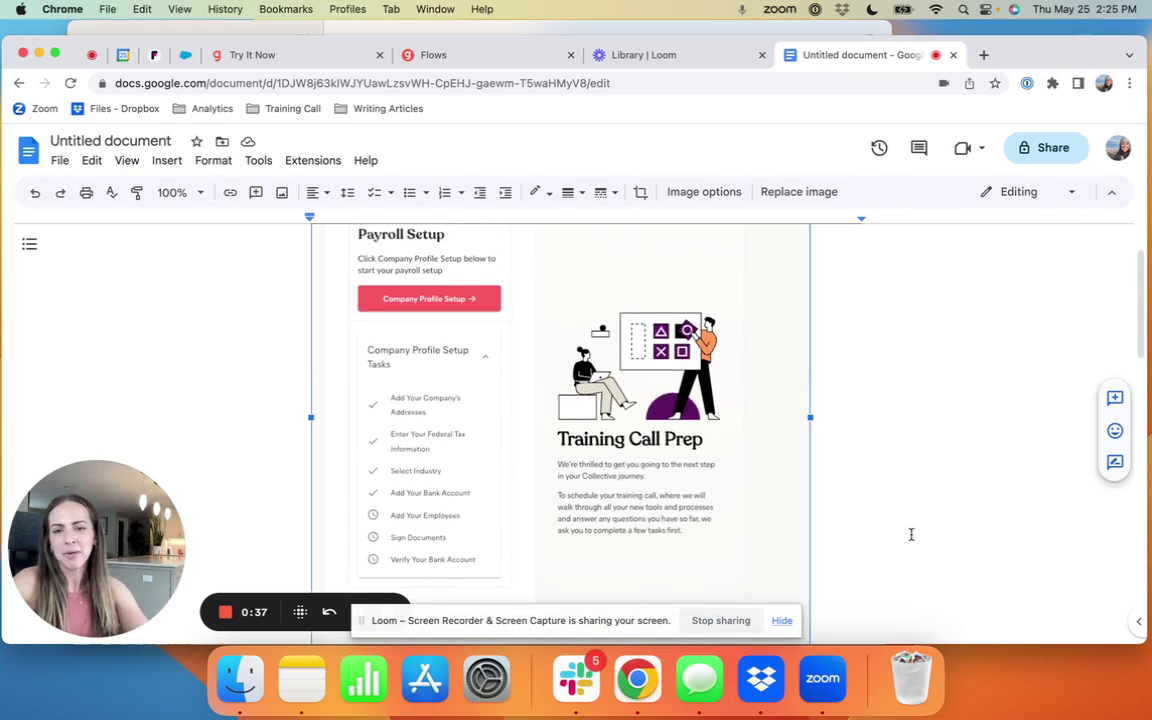Open zoom level 100% dropdown
Viewport: 1152px width, 720px height.
click(180, 192)
